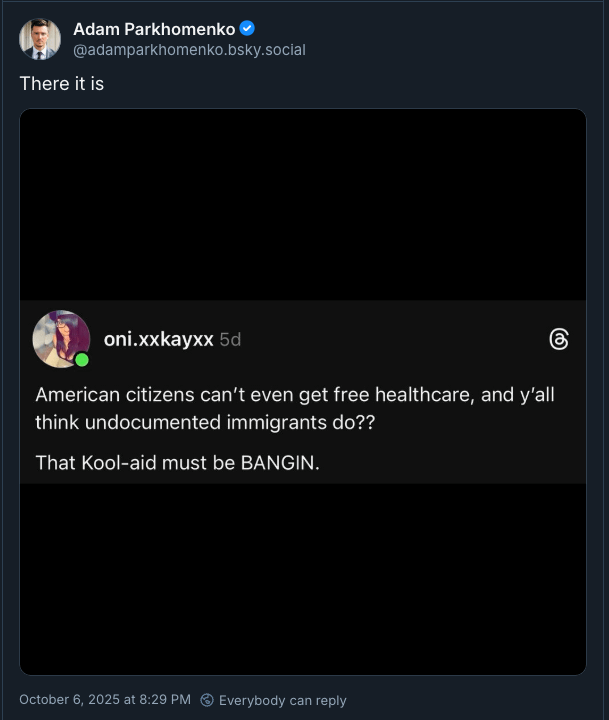Click the "There it is" post text
The image size is (609, 720).
tap(62, 84)
